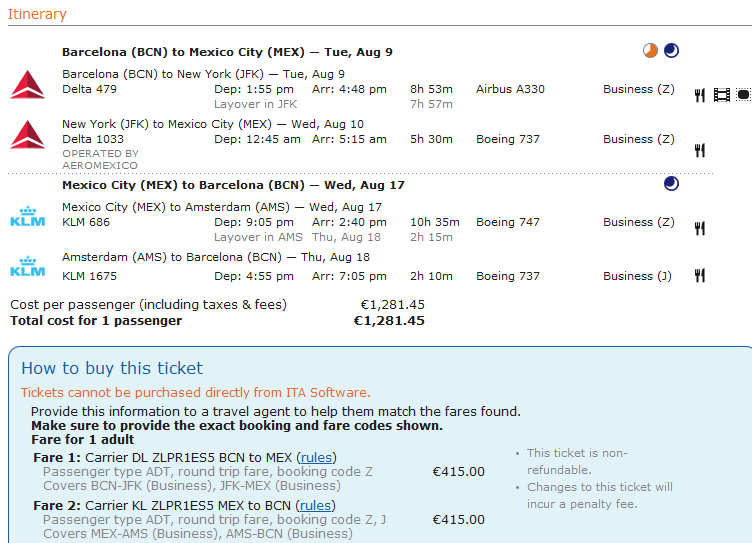The image size is (752, 543).
Task: Click the Delta logo for flight 1033
Action: [x=27, y=134]
